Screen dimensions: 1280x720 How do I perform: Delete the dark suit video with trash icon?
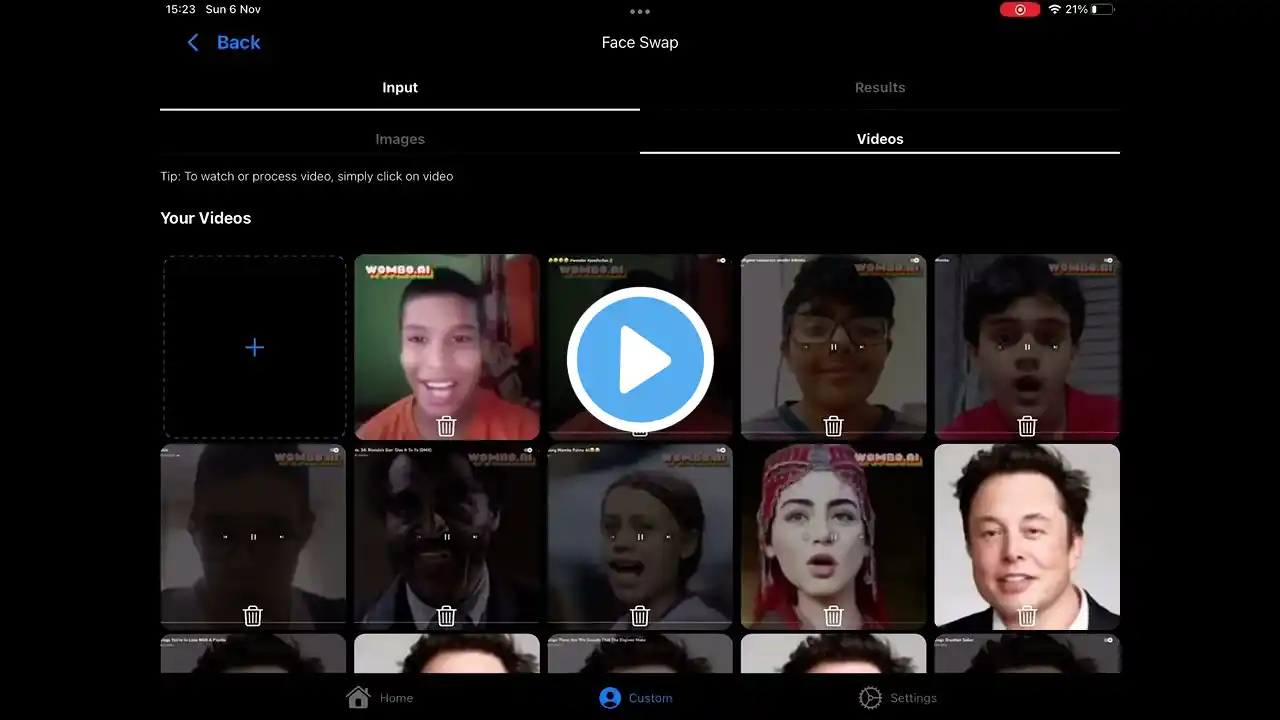tap(446, 616)
